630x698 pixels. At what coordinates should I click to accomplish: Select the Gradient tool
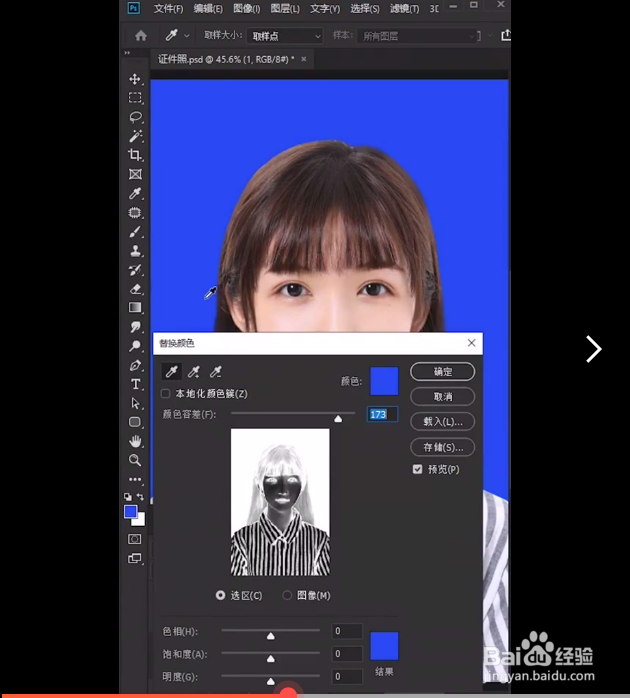click(x=135, y=308)
